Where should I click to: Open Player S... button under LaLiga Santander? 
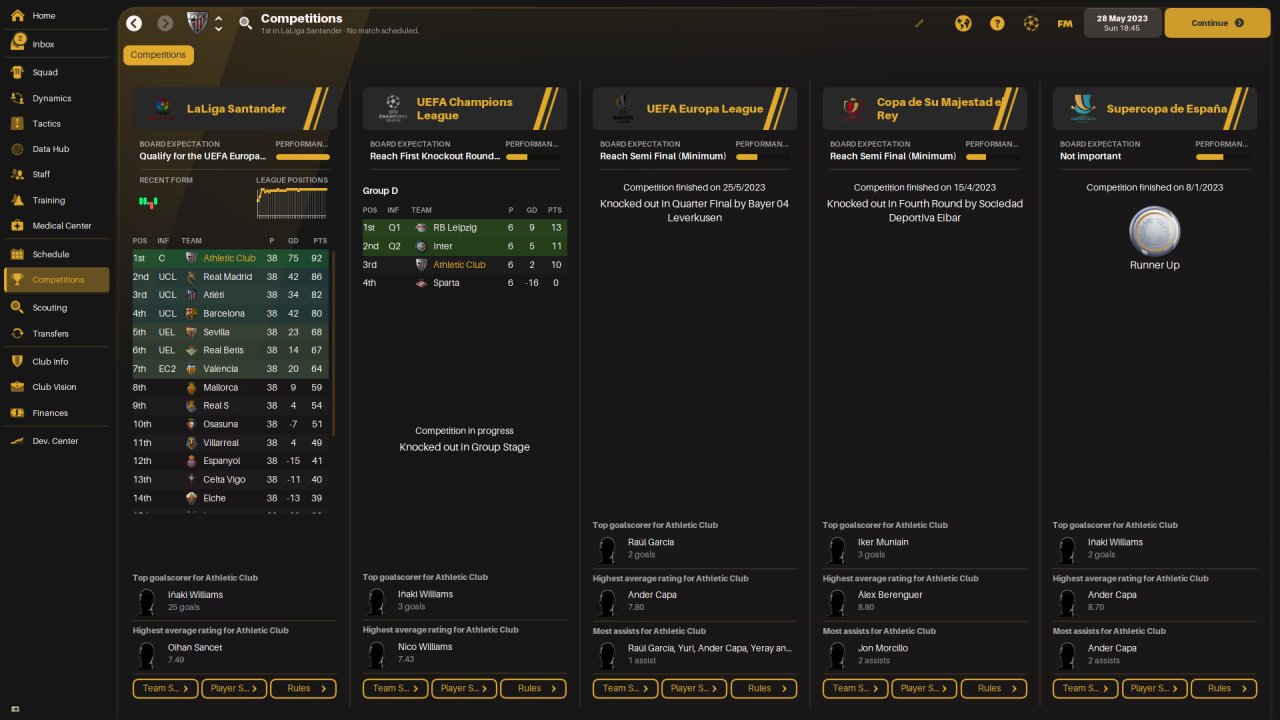234,688
